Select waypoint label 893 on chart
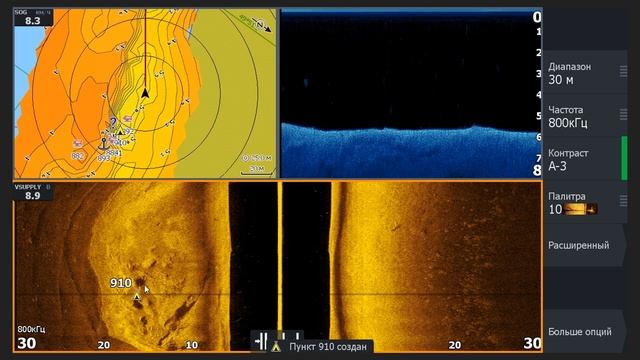The width and height of the screenshot is (640, 360). click(x=104, y=158)
